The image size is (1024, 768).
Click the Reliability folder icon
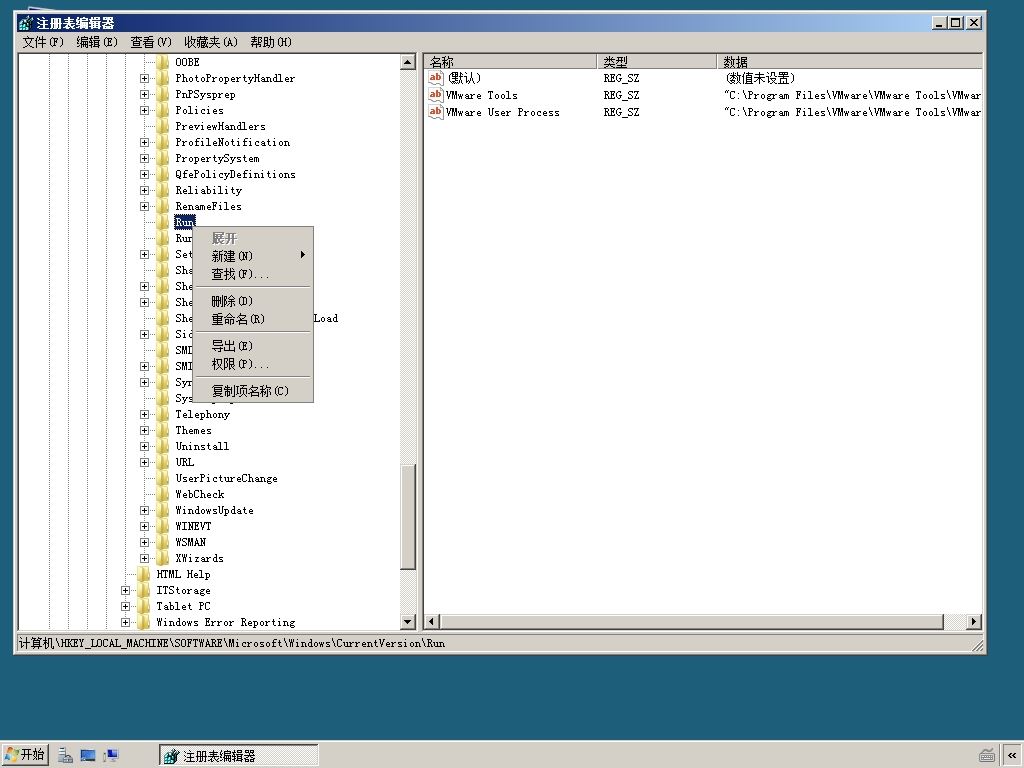(163, 190)
